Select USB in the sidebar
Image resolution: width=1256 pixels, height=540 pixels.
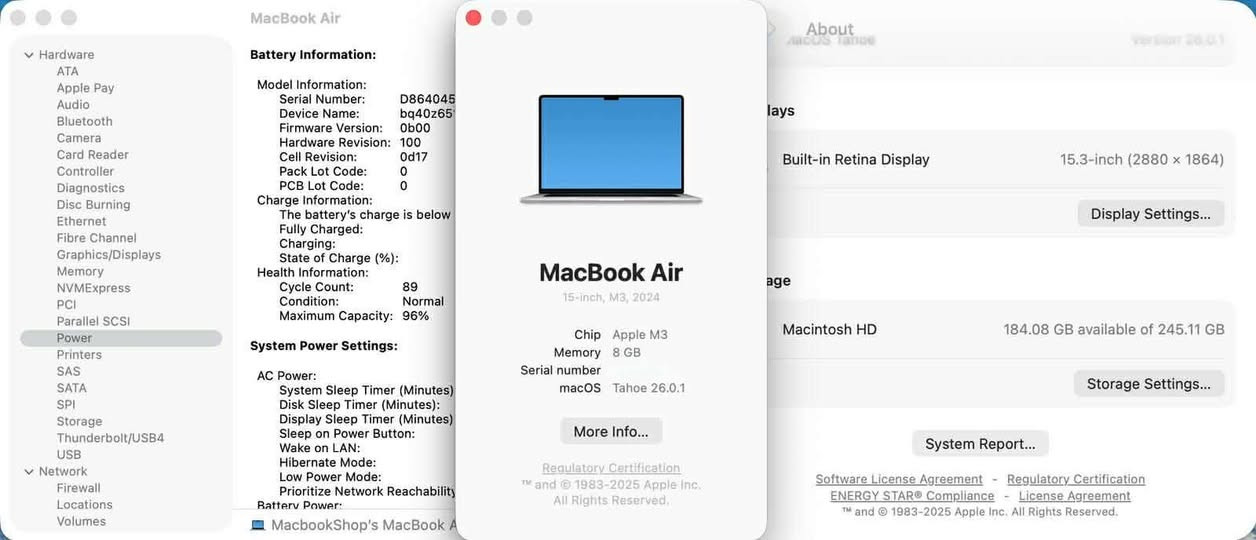(69, 455)
